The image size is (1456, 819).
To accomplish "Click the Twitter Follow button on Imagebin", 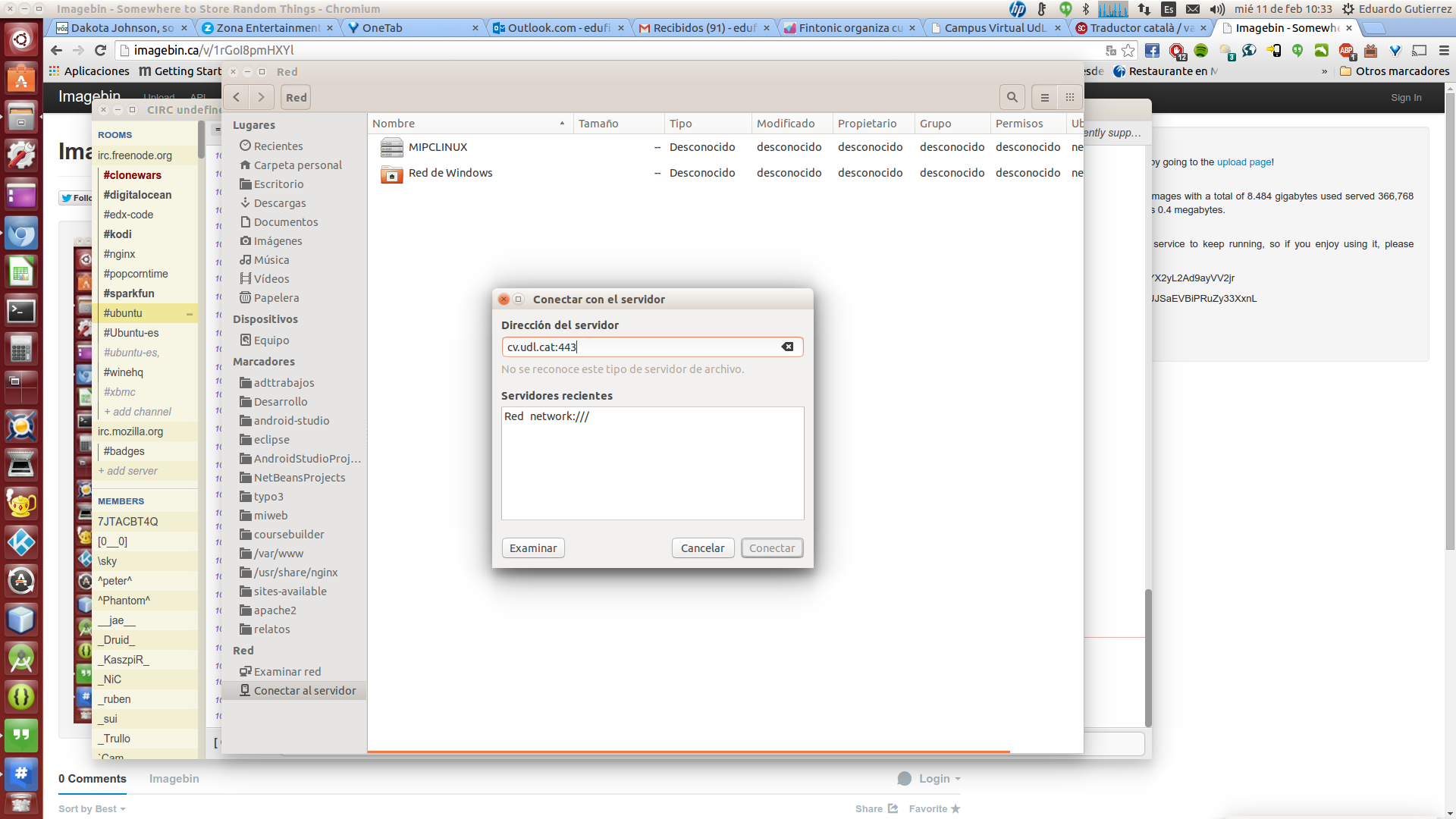I will pyautogui.click(x=76, y=198).
